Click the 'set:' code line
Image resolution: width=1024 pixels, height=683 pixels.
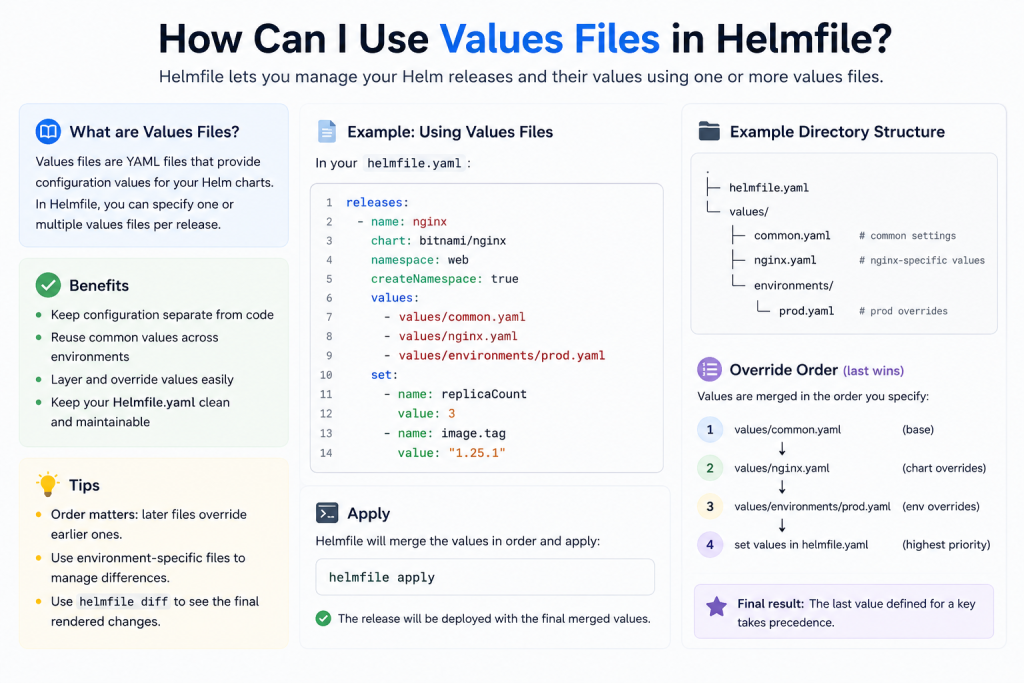pyautogui.click(x=384, y=375)
